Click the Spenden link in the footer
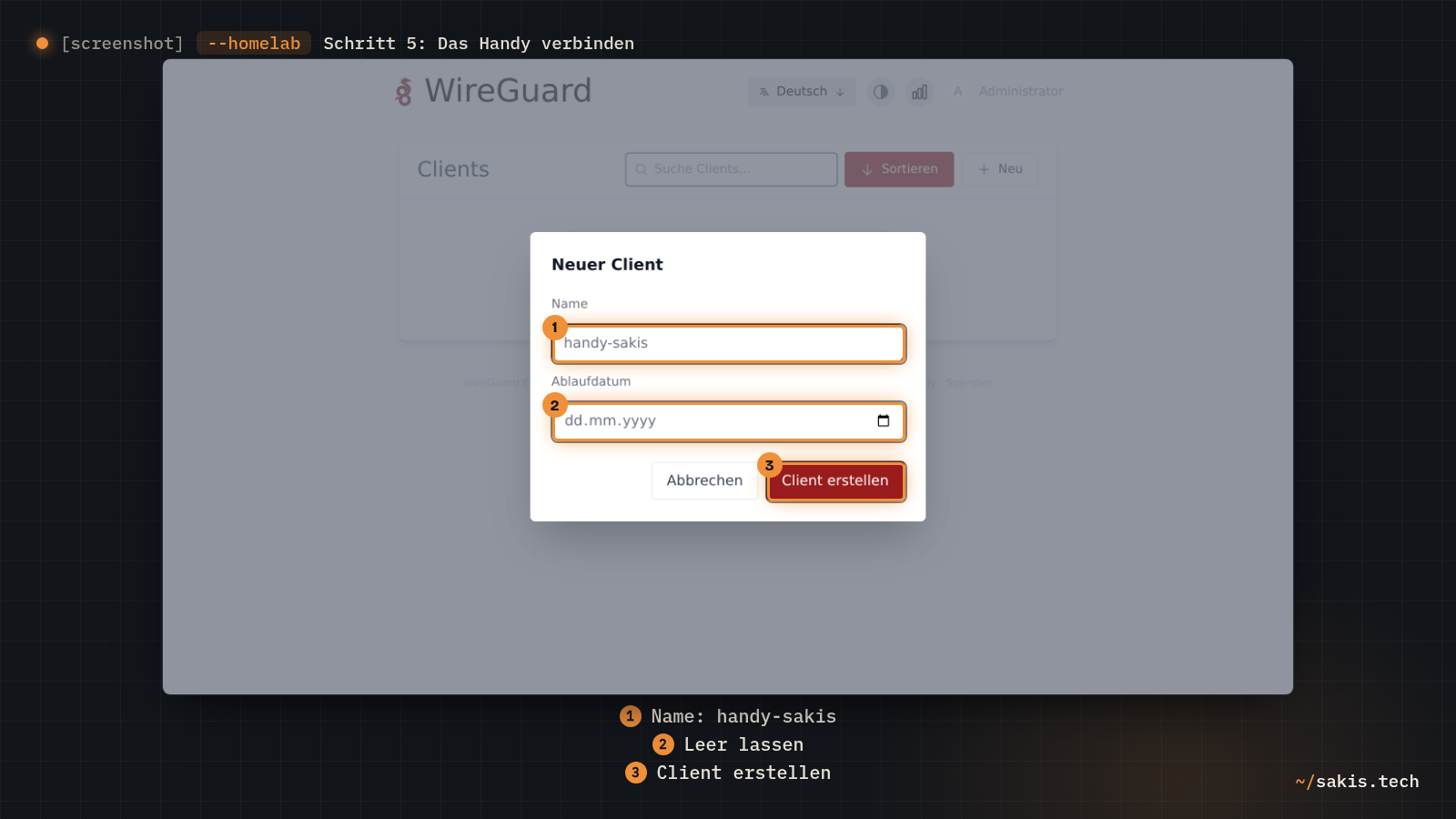 tap(969, 383)
